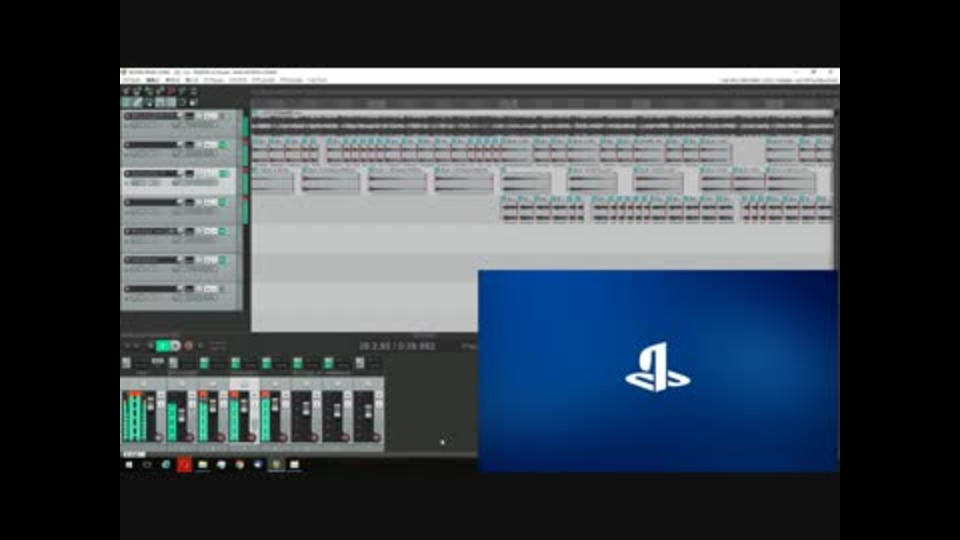Arm recording on the first track panel
The image size is (960, 540).
tap(128, 116)
